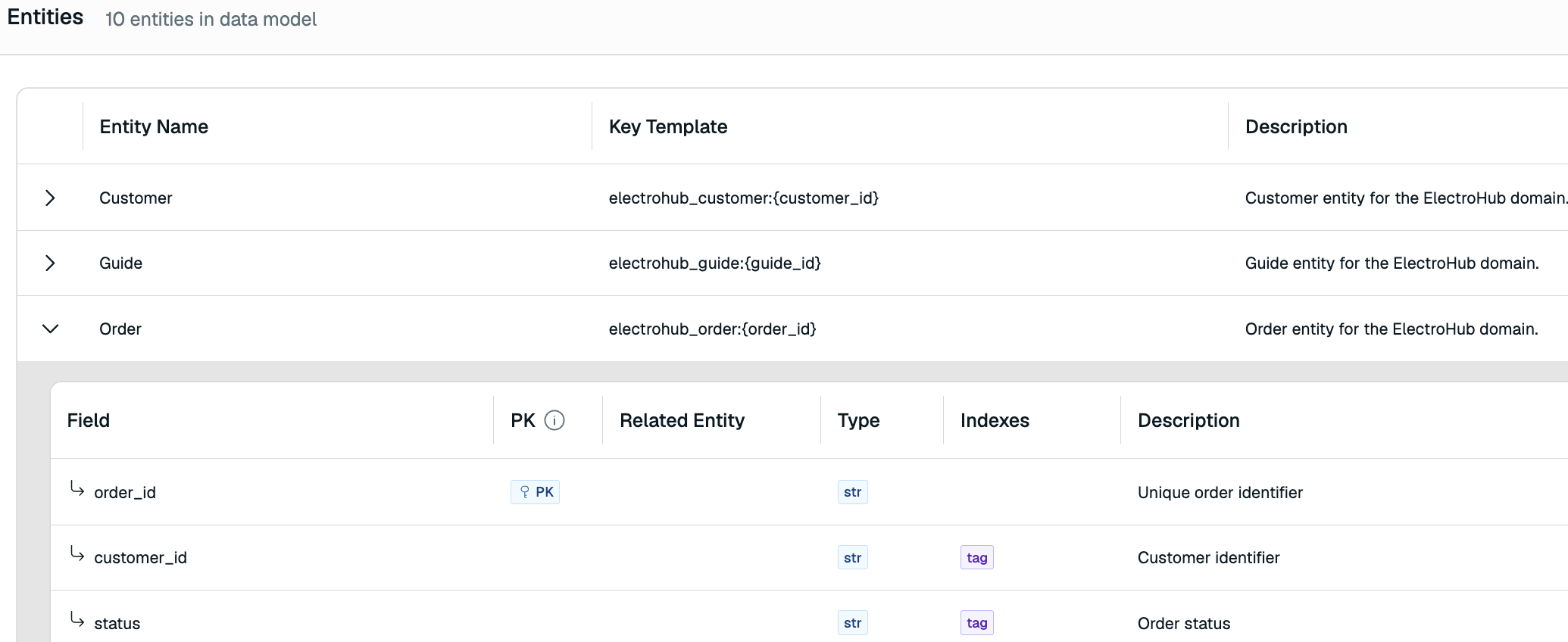Click the Related Entity column header
Screen dimensions: 1568x642
pos(682,420)
